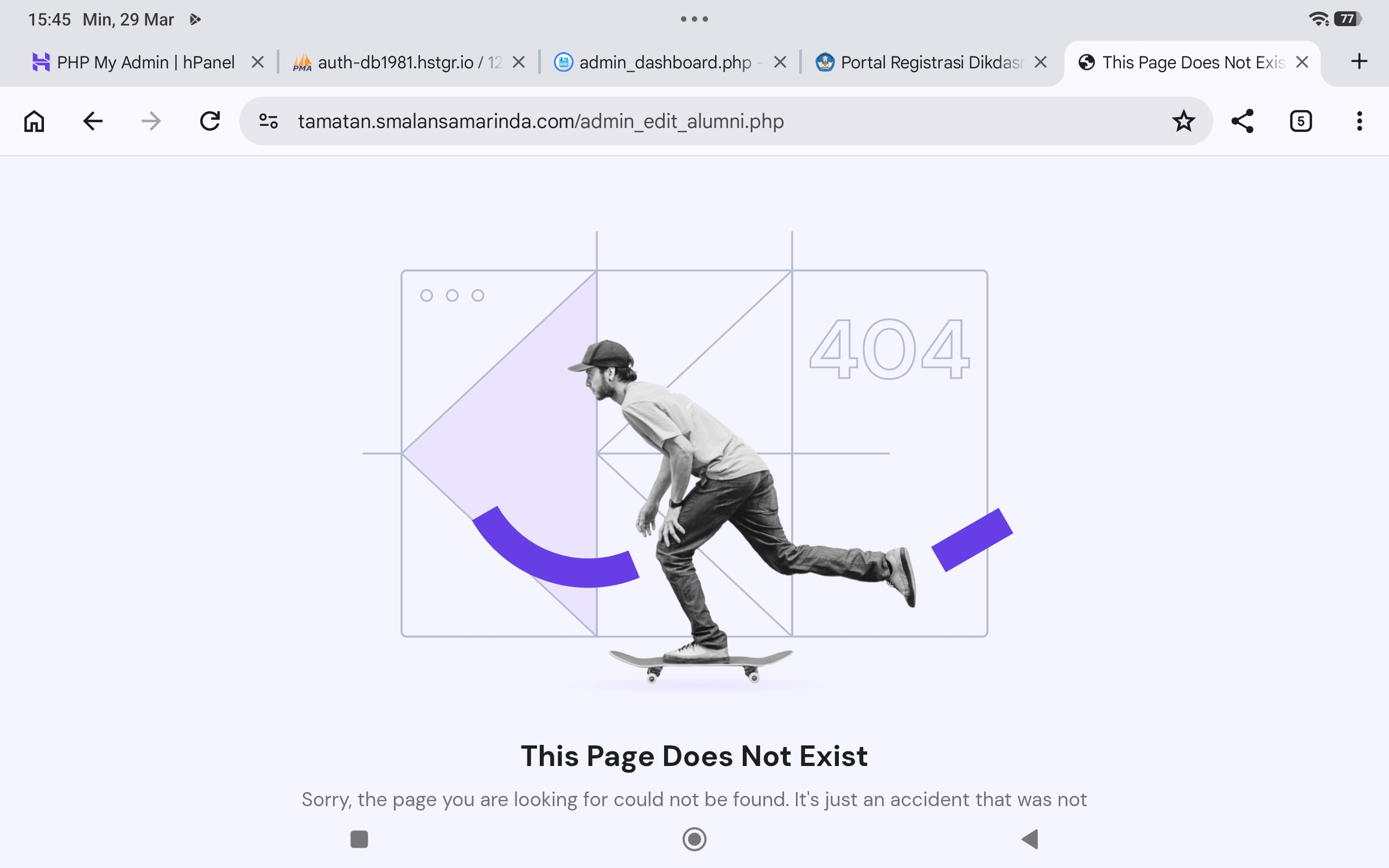Screen dimensions: 1389x868
Task: Open the three-dot browser menu
Action: pyautogui.click(x=1359, y=121)
